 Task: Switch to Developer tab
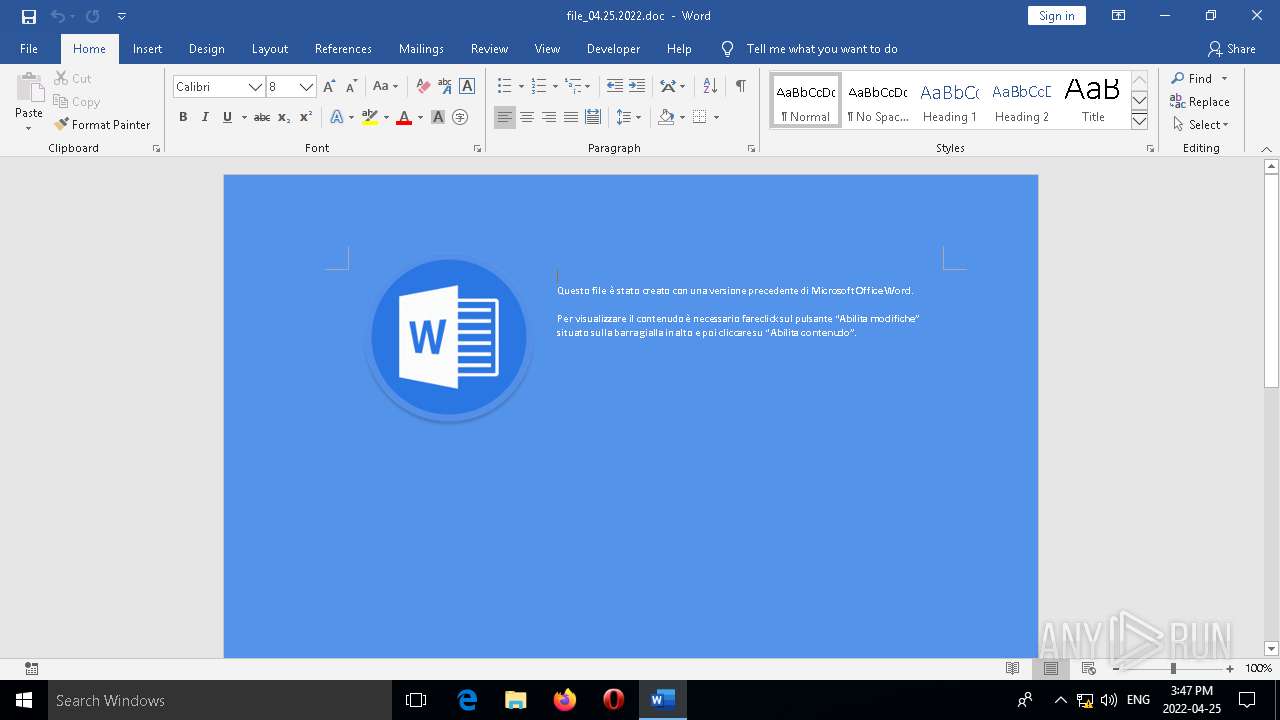click(x=613, y=49)
